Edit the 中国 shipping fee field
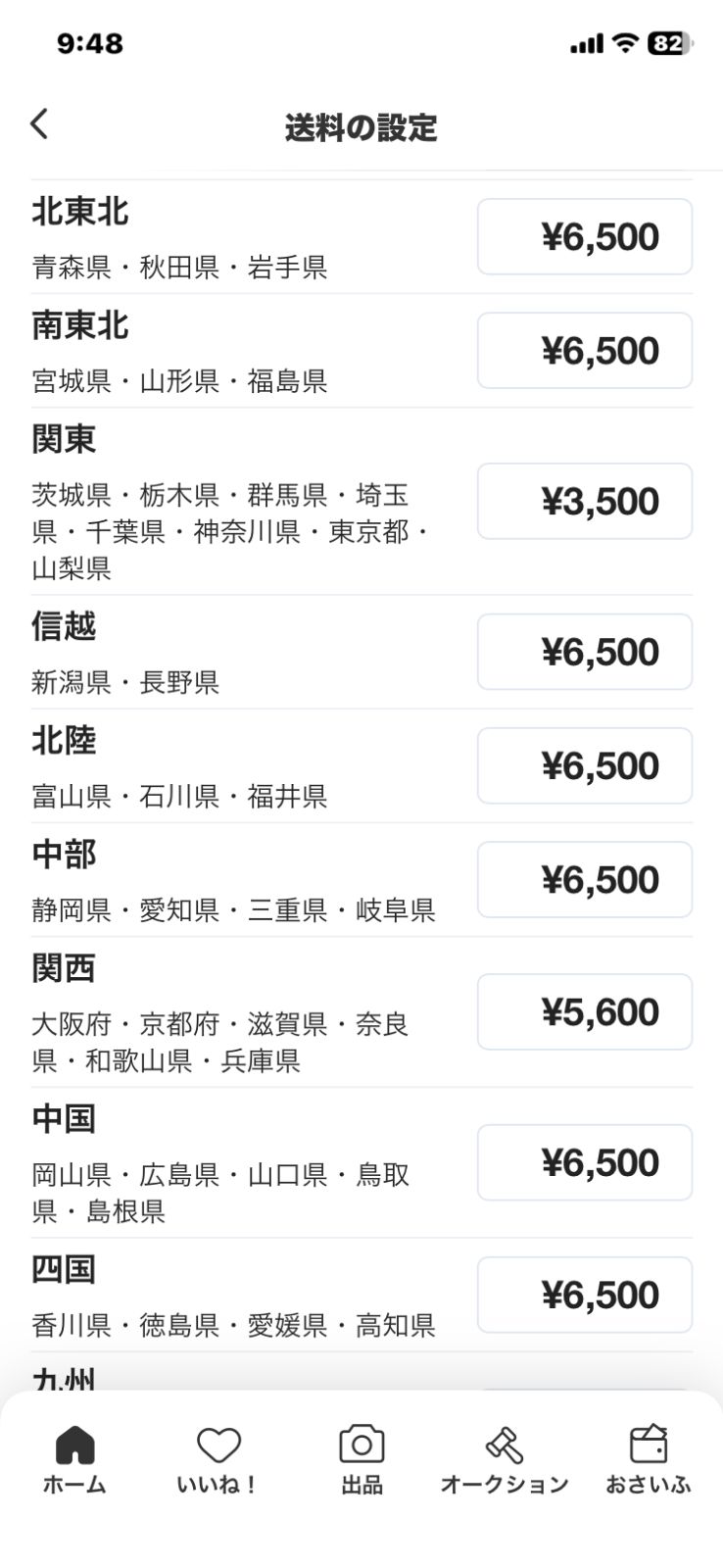 click(585, 1163)
